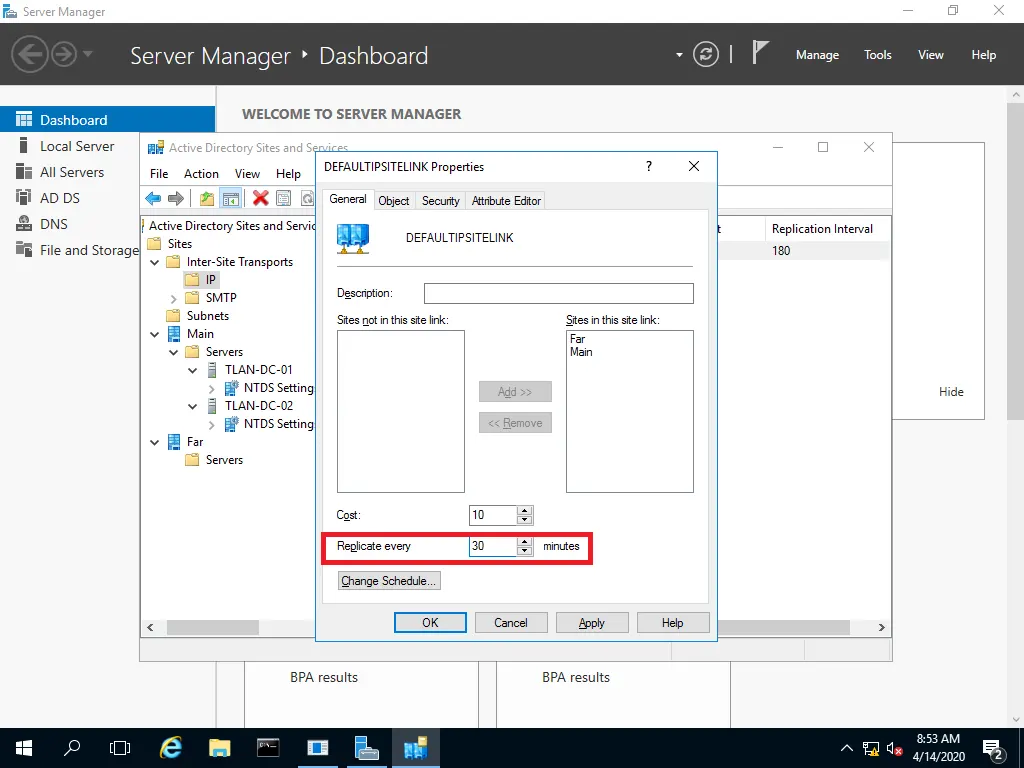Viewport: 1024px width, 768px height.
Task: Expand SMTP node in tree
Action: click(174, 298)
